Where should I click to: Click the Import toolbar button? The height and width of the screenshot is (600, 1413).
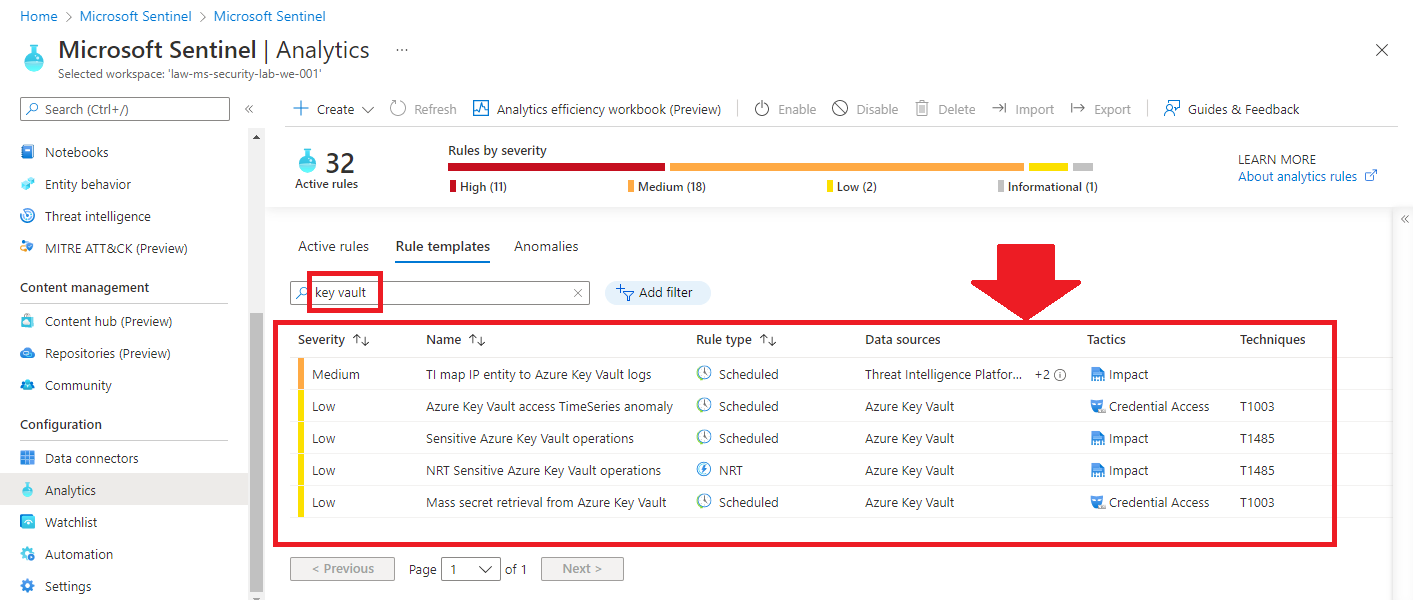tap(1023, 109)
